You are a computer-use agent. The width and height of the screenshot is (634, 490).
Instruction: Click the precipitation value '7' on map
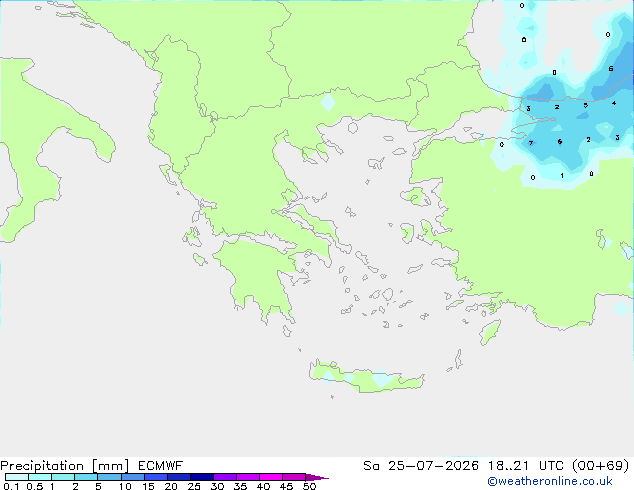tap(531, 143)
